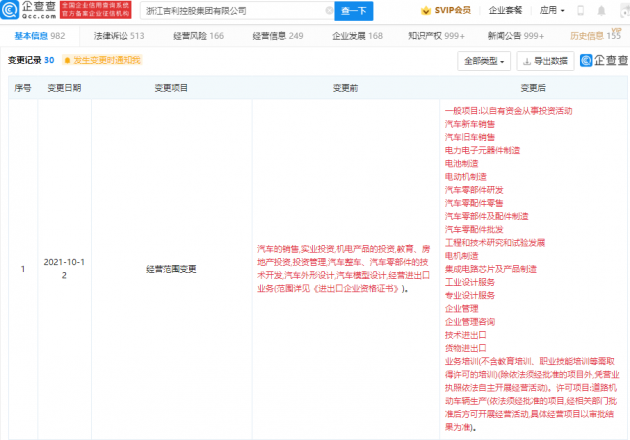Image resolution: width=630 pixels, height=440 pixels.
Task: Click the 序号 column header
Action: (23, 88)
